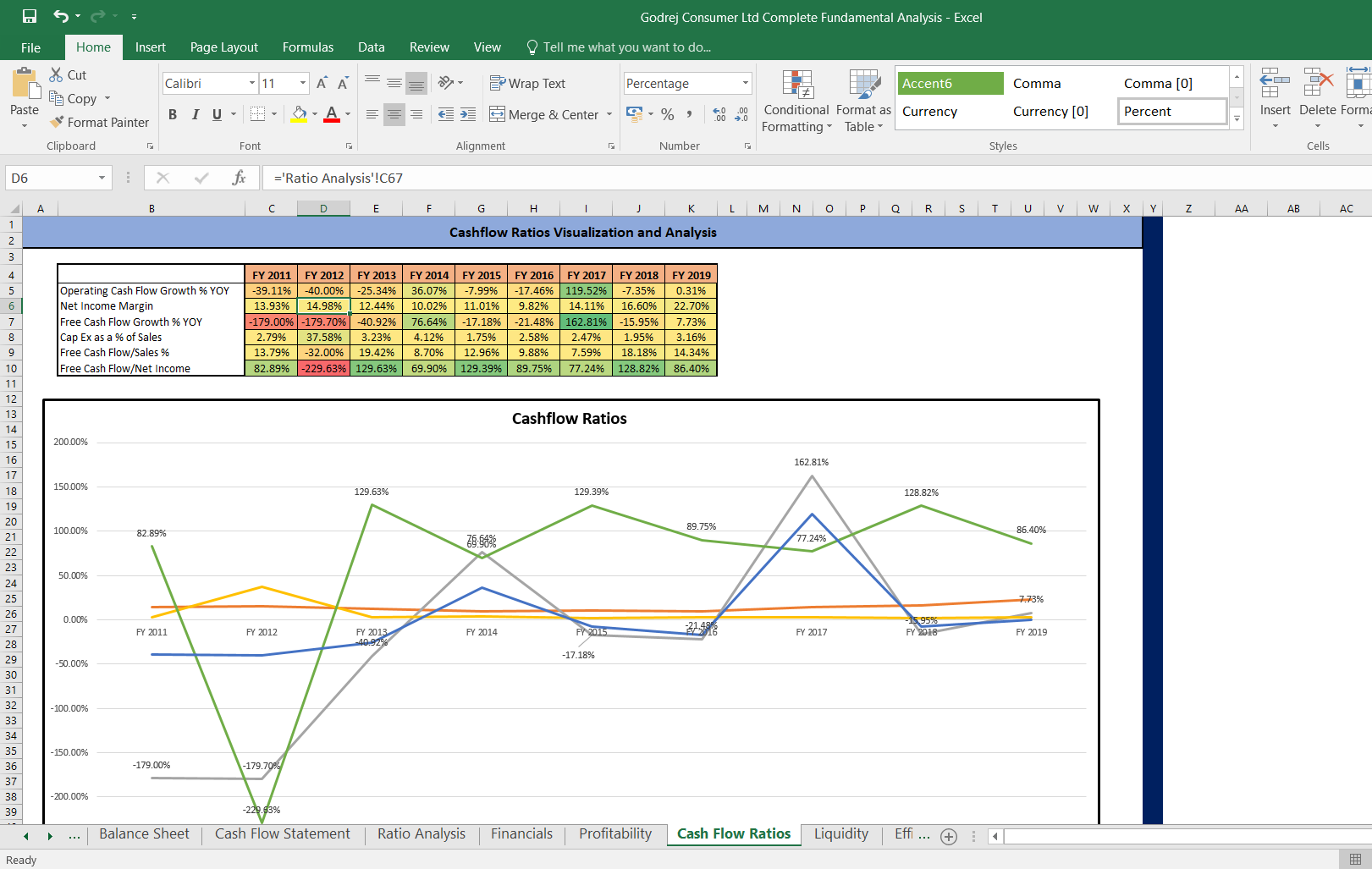Click the Font Color red A

coord(332,114)
